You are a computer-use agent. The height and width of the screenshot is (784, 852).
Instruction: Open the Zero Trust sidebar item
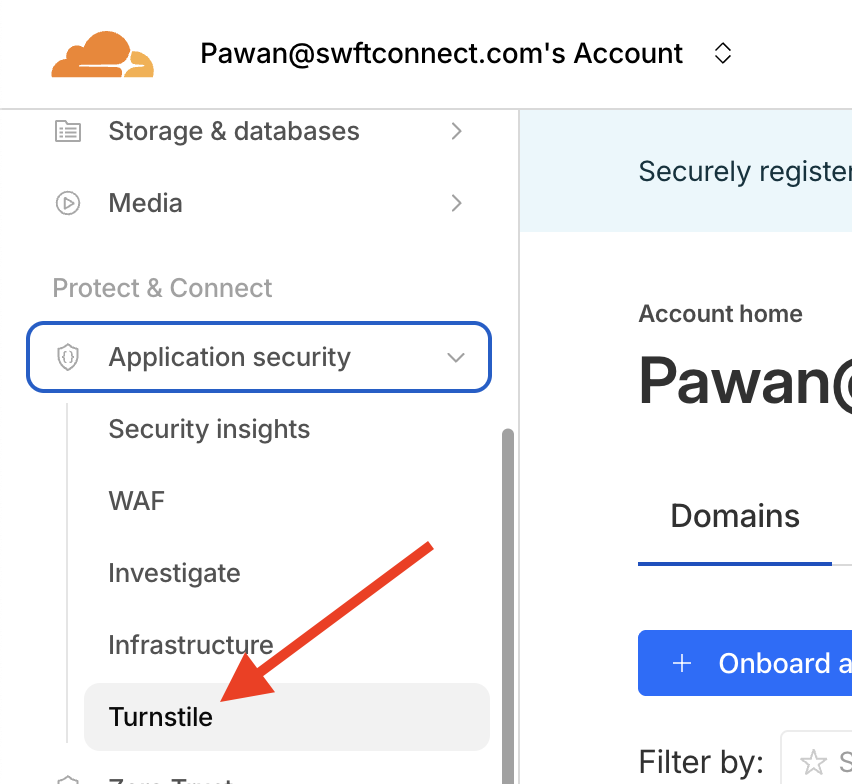[170, 779]
